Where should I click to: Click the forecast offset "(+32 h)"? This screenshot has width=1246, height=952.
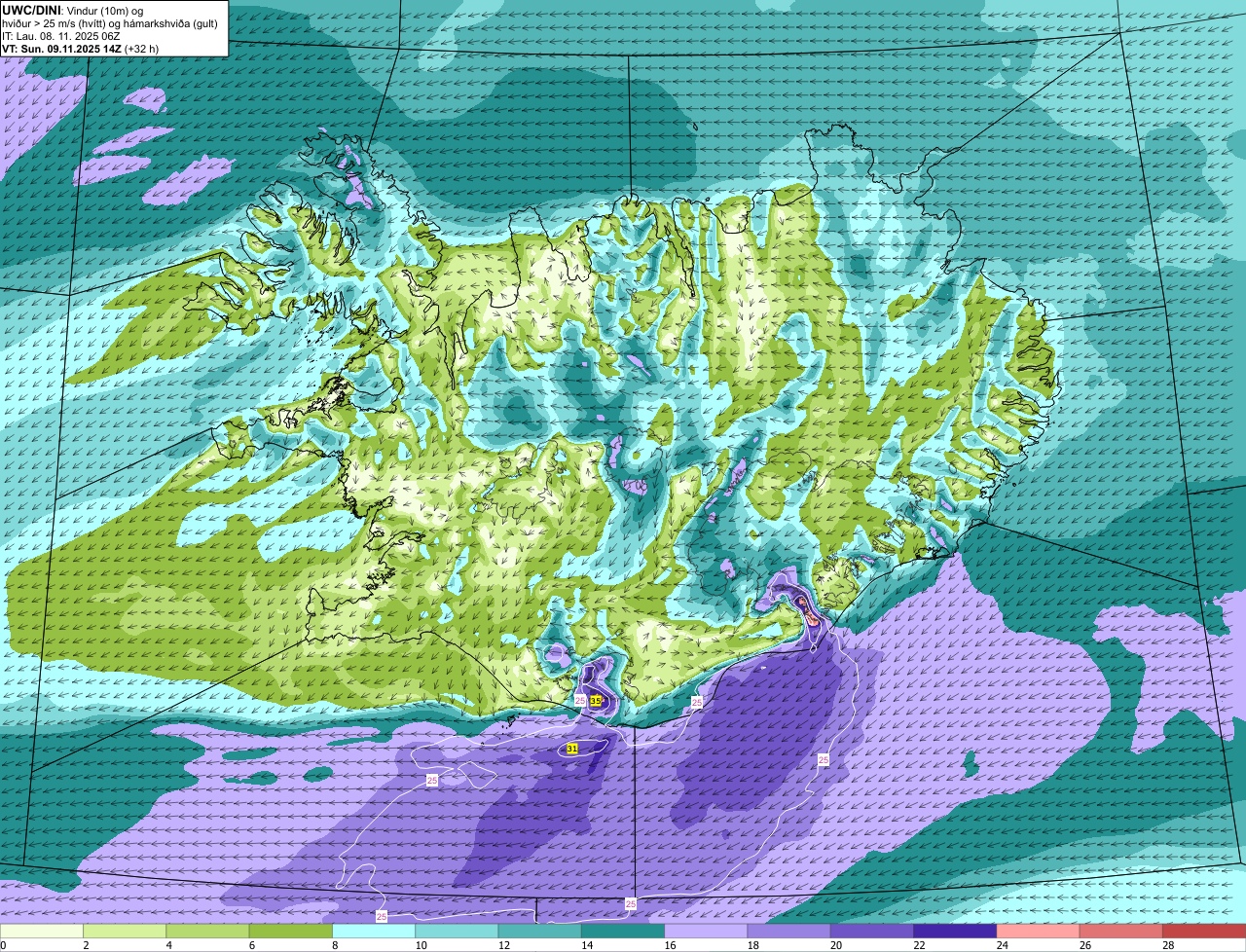tap(142, 49)
